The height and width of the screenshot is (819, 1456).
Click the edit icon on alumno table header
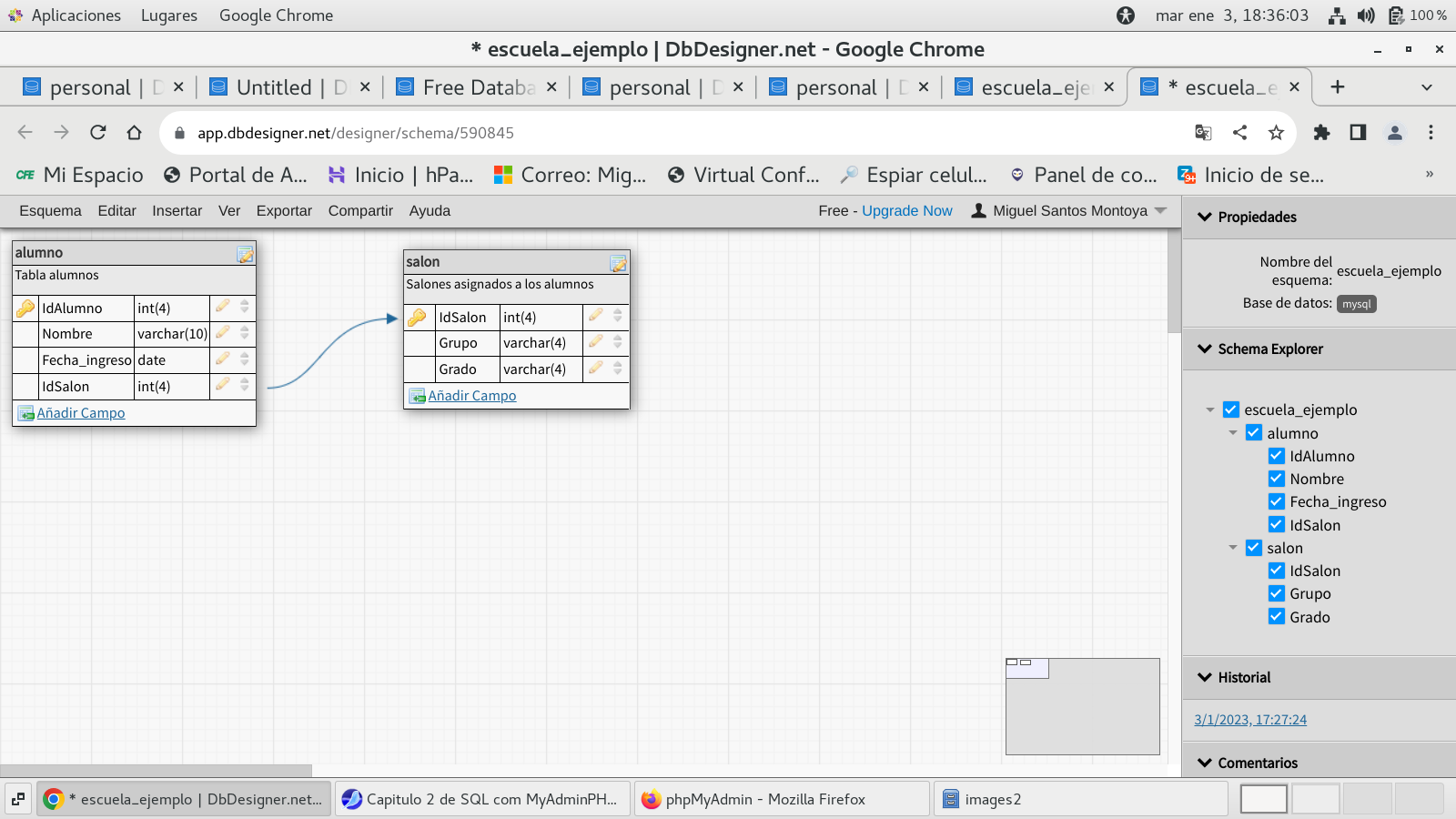tap(245, 255)
